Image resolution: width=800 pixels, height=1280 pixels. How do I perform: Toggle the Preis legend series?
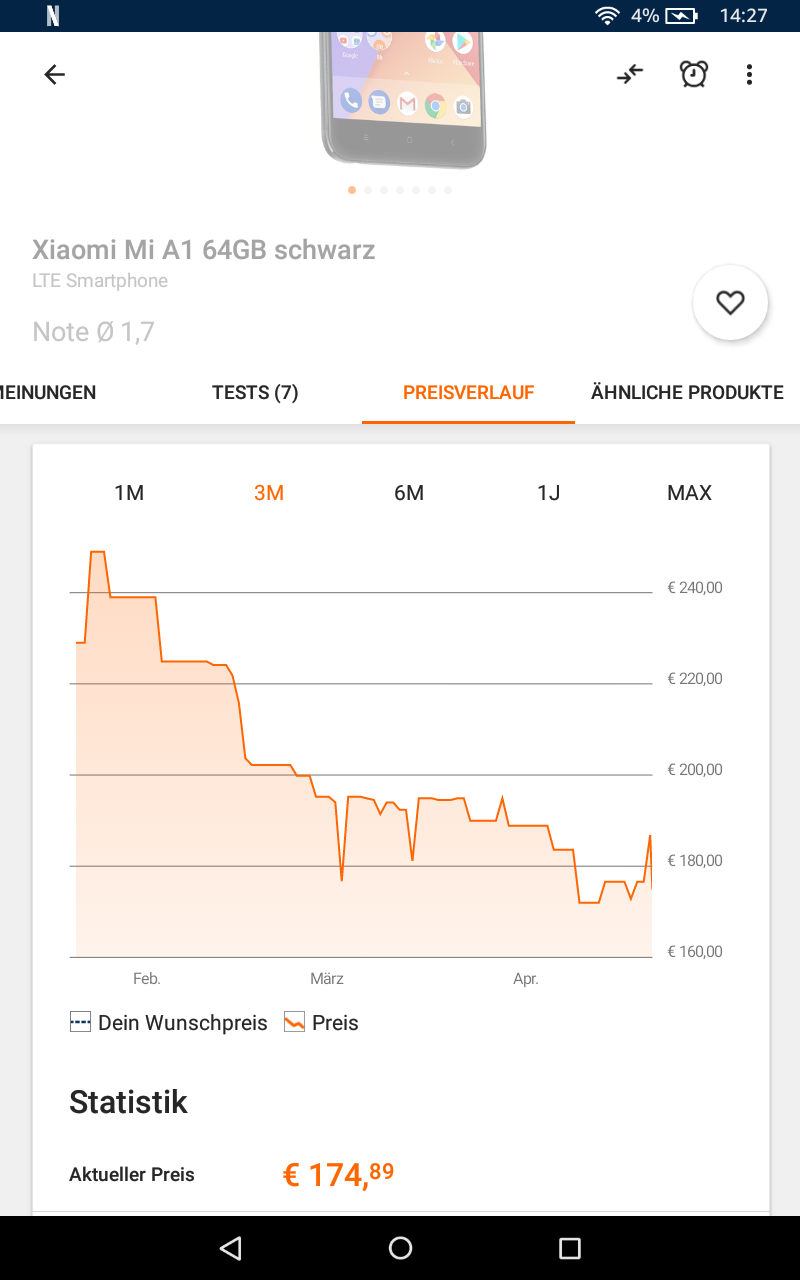pos(322,1023)
